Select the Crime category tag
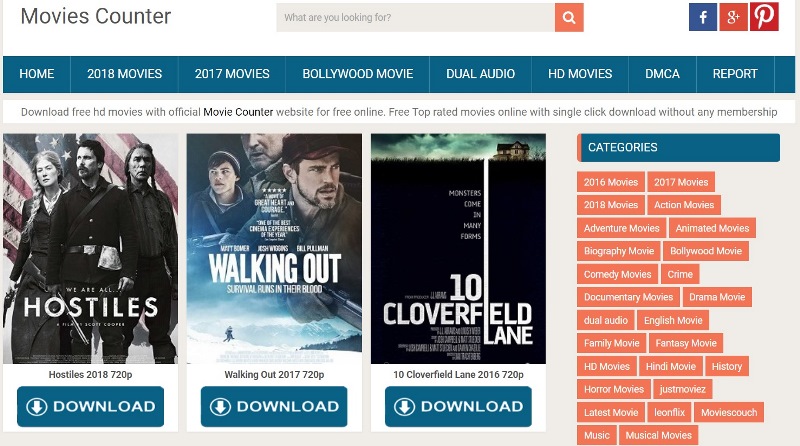The image size is (800, 446). click(680, 275)
